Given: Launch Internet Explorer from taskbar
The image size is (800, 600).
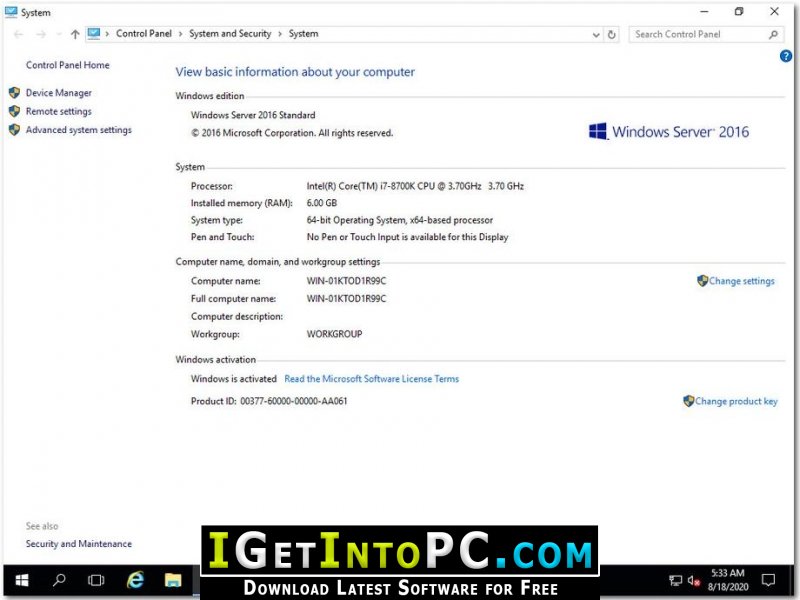Looking at the screenshot, I should [x=135, y=580].
